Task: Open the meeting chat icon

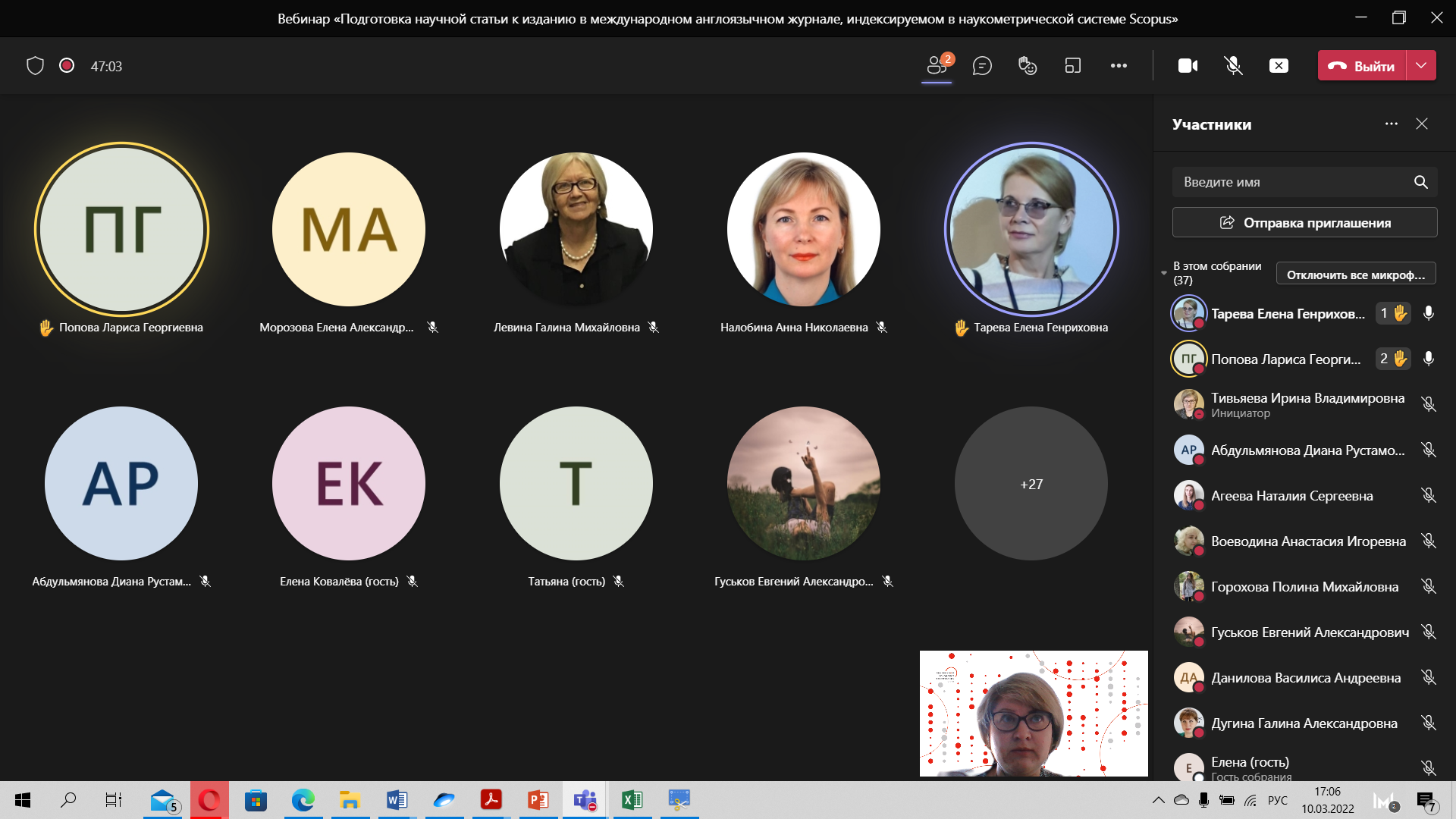Action: tap(982, 66)
